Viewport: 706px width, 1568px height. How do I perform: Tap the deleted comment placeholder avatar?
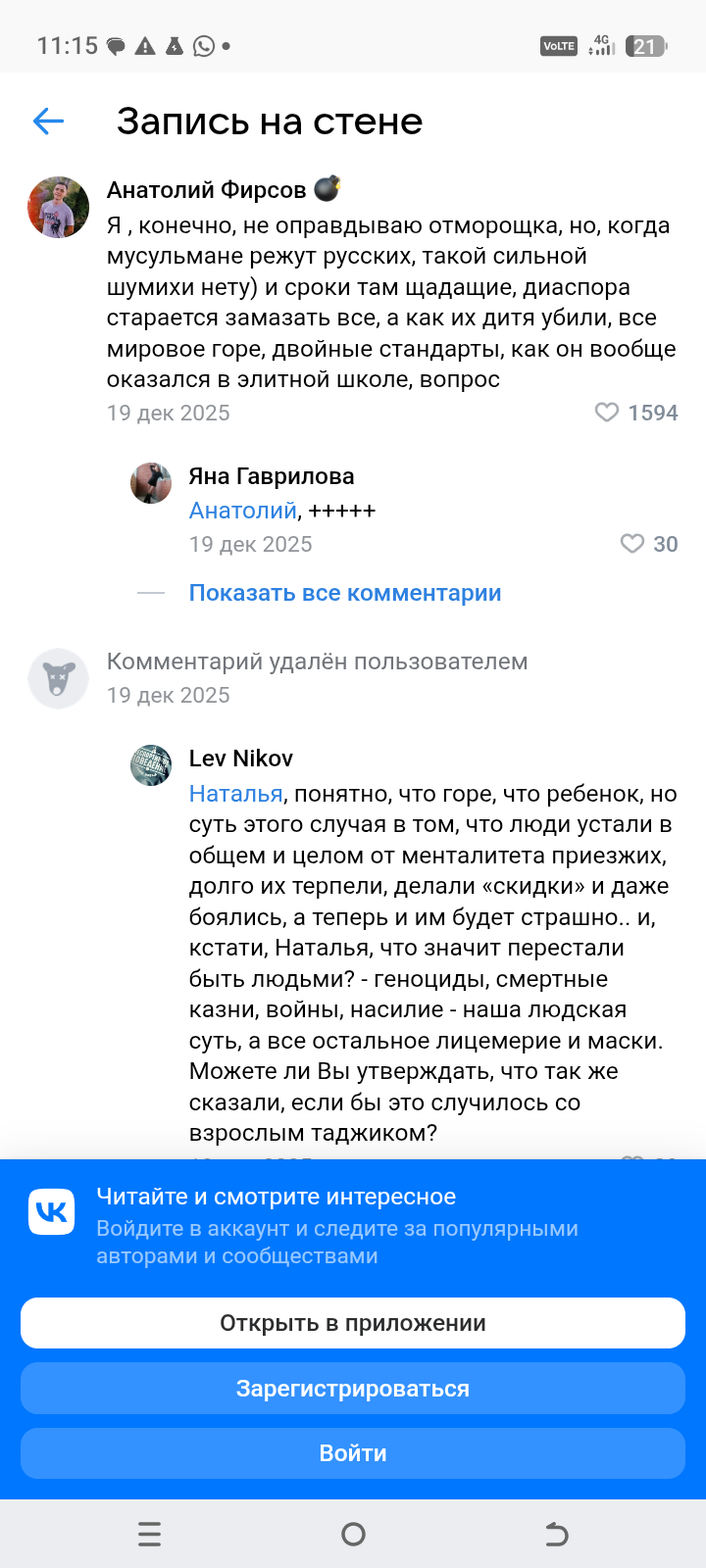point(58,678)
